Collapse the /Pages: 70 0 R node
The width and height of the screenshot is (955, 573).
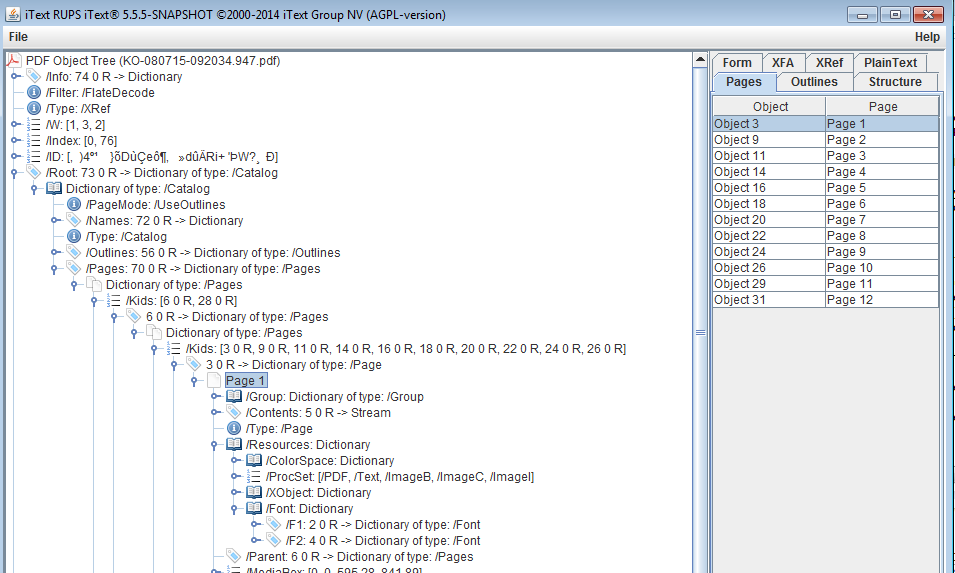(54, 269)
